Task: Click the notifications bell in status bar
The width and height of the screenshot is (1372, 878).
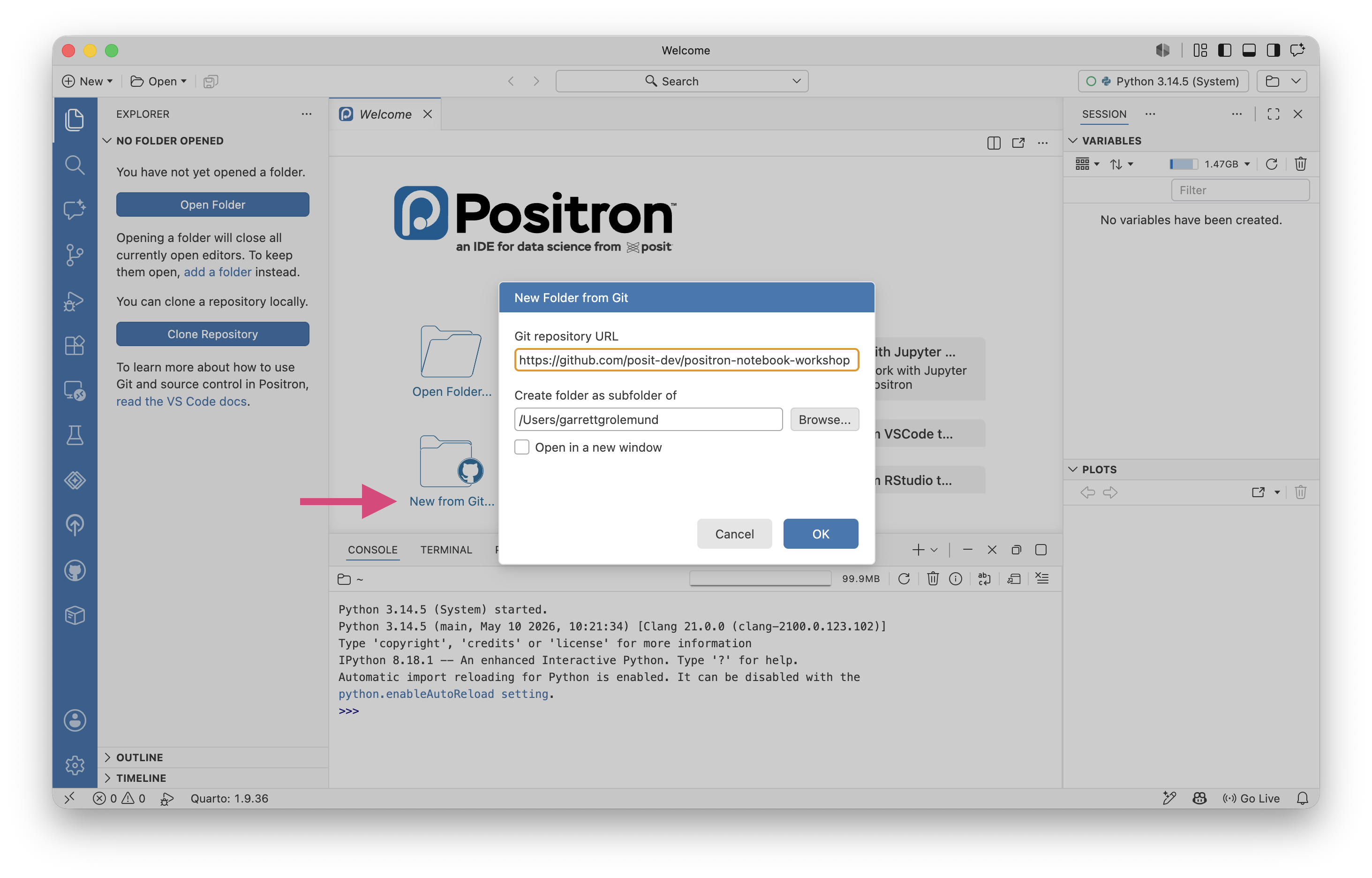Action: pyautogui.click(x=1302, y=798)
